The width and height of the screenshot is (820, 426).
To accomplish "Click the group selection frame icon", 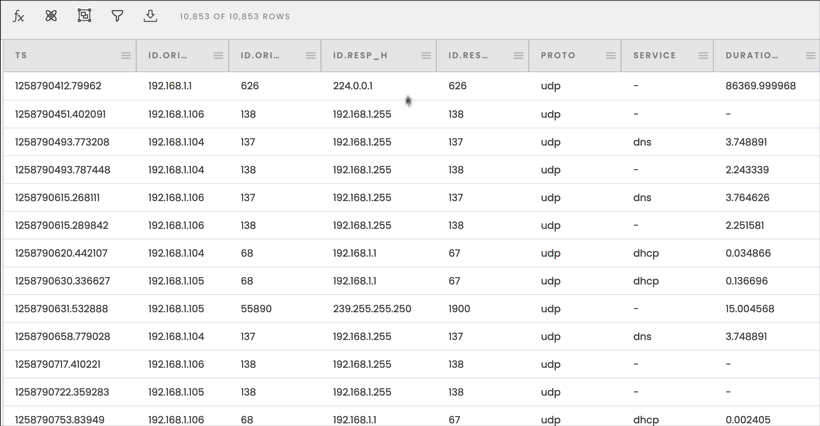I will 84,16.
